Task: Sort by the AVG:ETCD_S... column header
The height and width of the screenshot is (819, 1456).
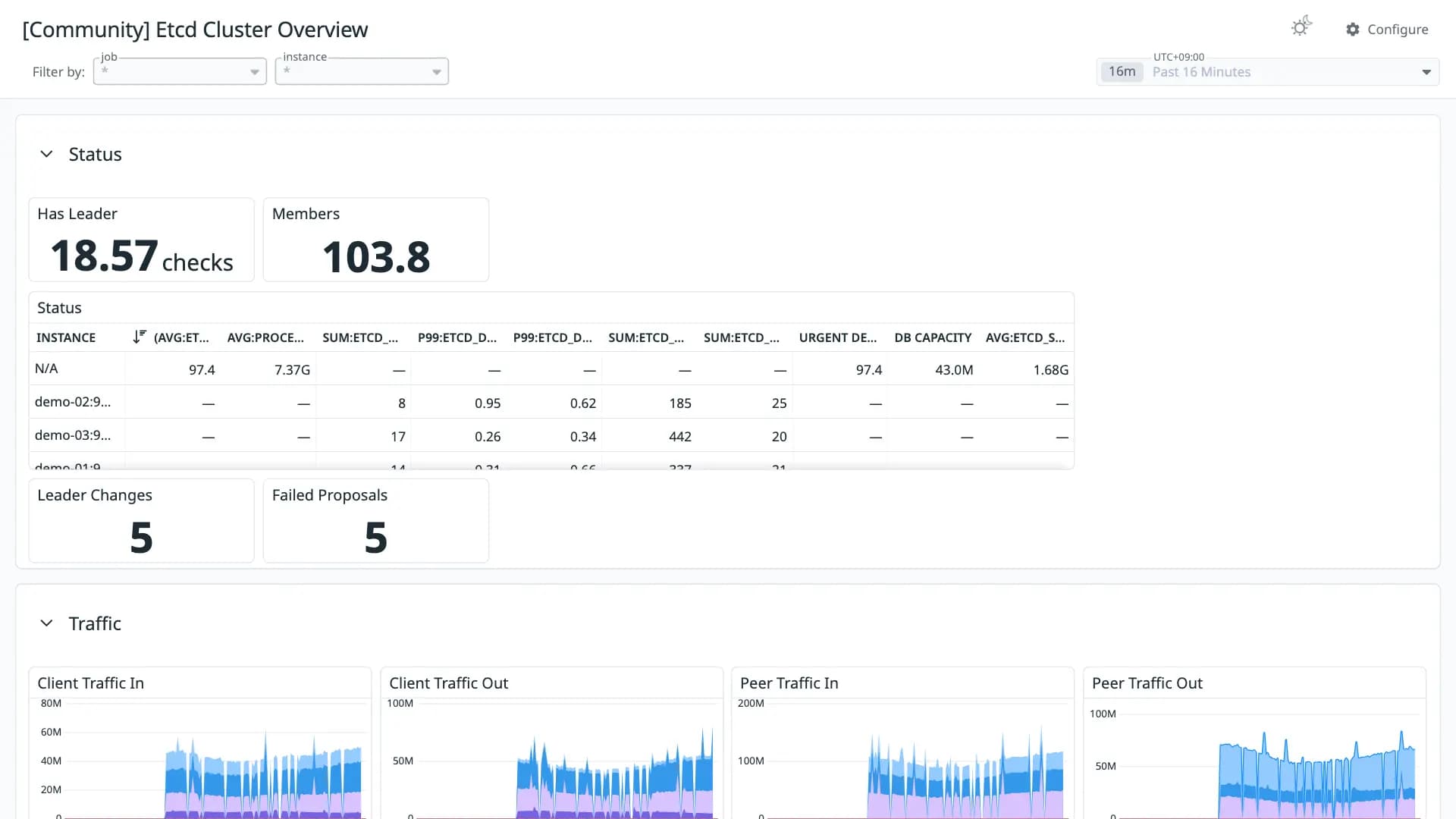Action: pos(1025,337)
